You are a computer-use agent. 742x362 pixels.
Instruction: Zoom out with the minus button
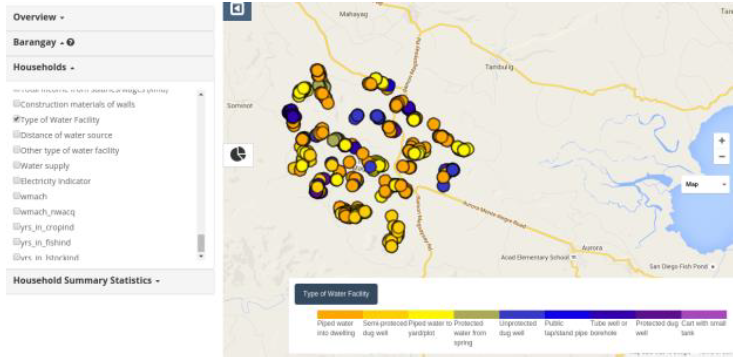(722, 156)
